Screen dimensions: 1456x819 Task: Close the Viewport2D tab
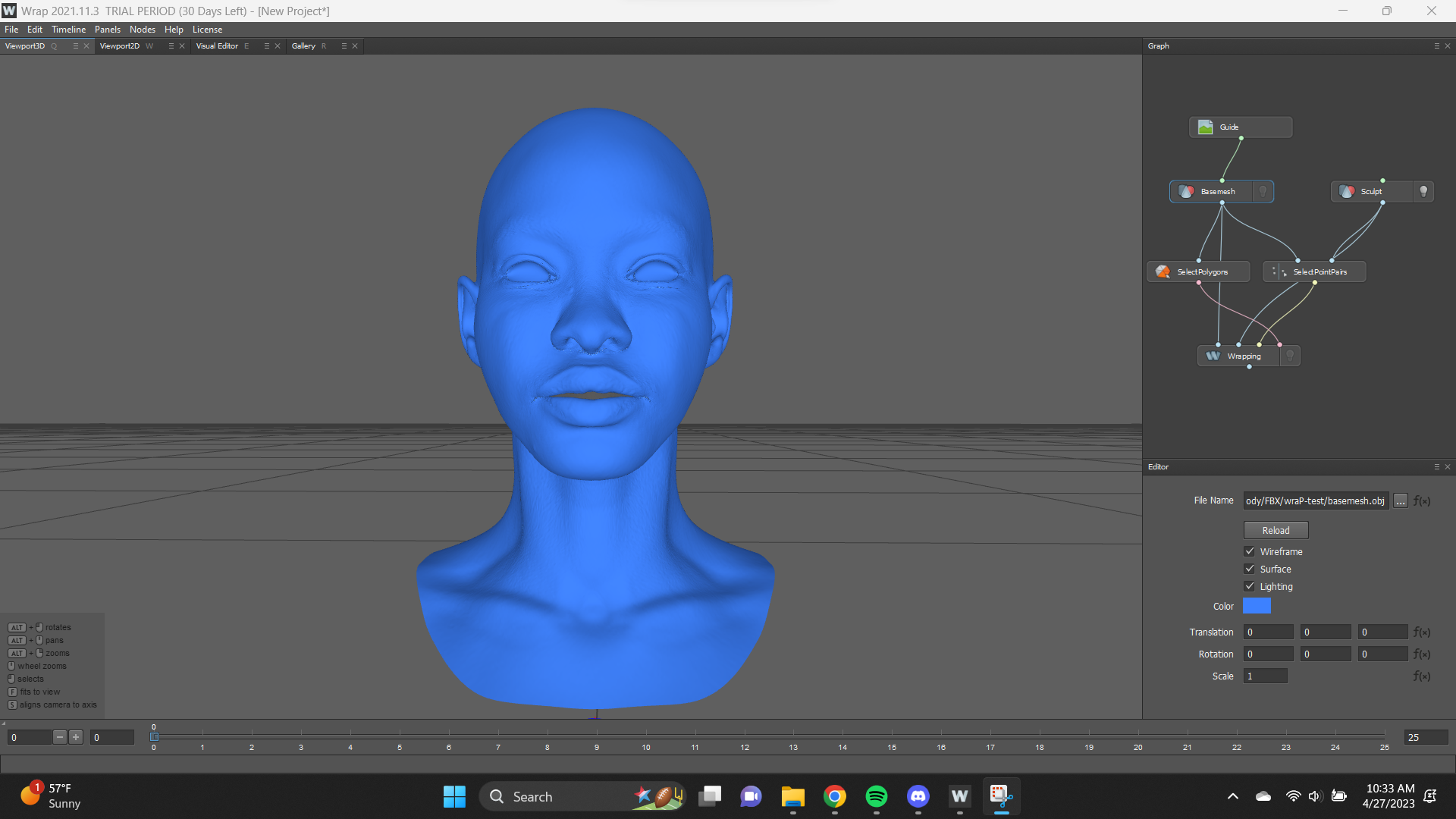tap(182, 46)
